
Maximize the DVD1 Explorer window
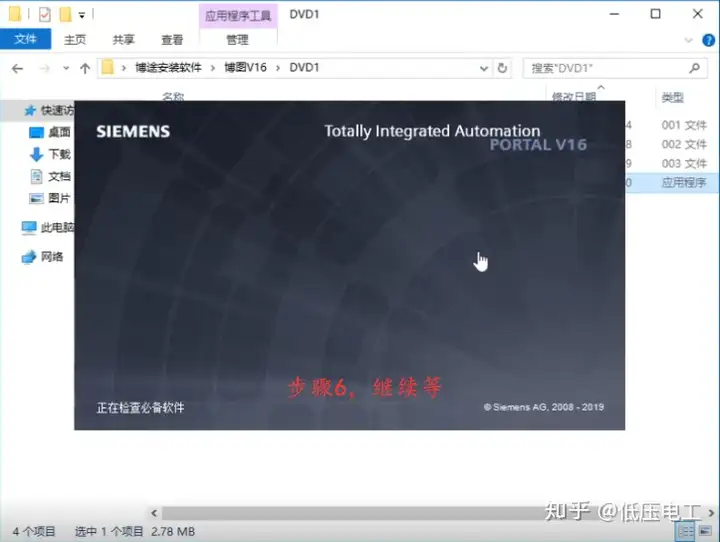coord(656,14)
